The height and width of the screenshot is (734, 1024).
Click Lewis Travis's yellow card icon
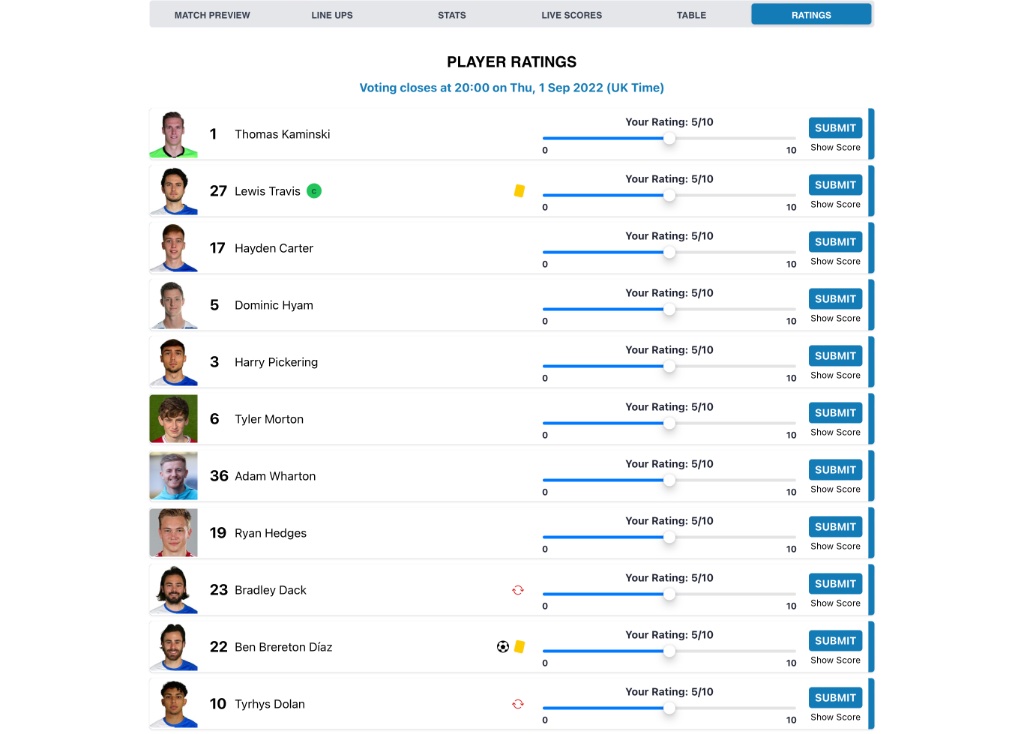click(519, 191)
